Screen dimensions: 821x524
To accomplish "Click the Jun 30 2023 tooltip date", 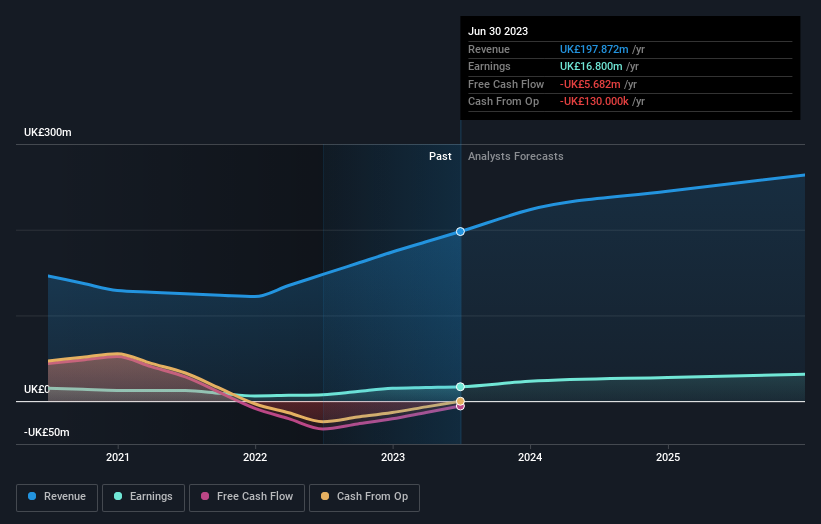I will click(x=498, y=31).
